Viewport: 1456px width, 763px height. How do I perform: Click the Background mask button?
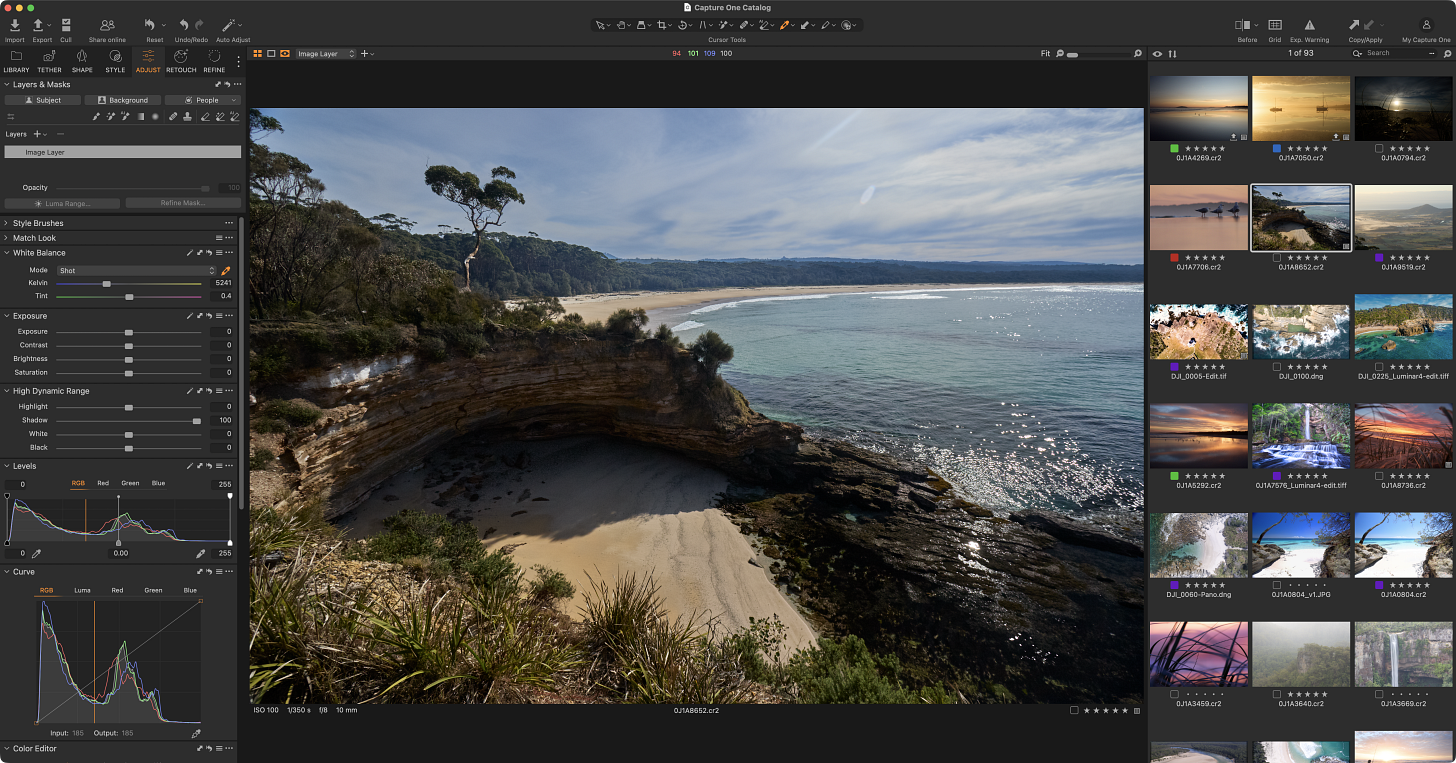pos(122,100)
